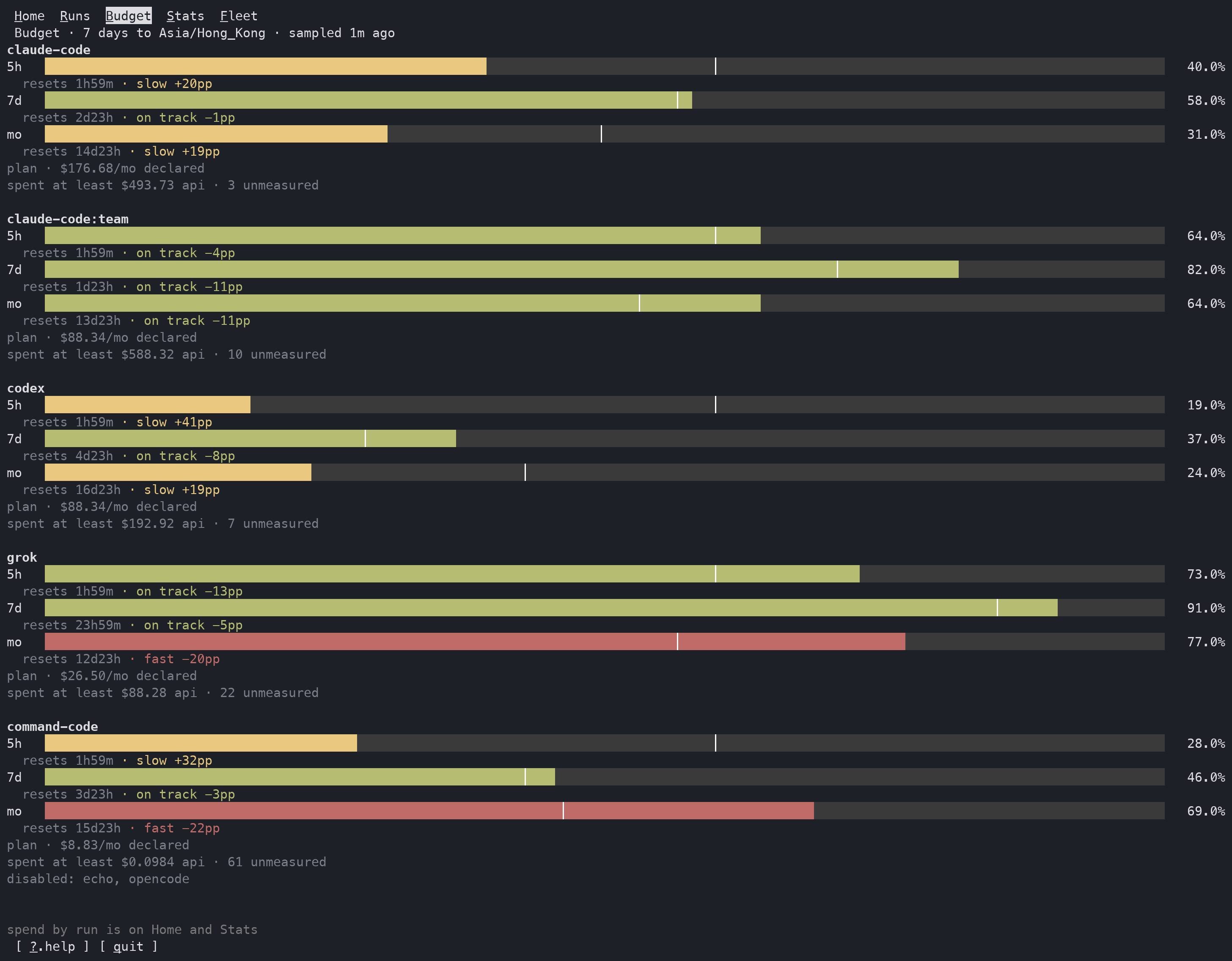Click the 46.0% usage value
The image size is (1232, 961).
click(1205, 777)
